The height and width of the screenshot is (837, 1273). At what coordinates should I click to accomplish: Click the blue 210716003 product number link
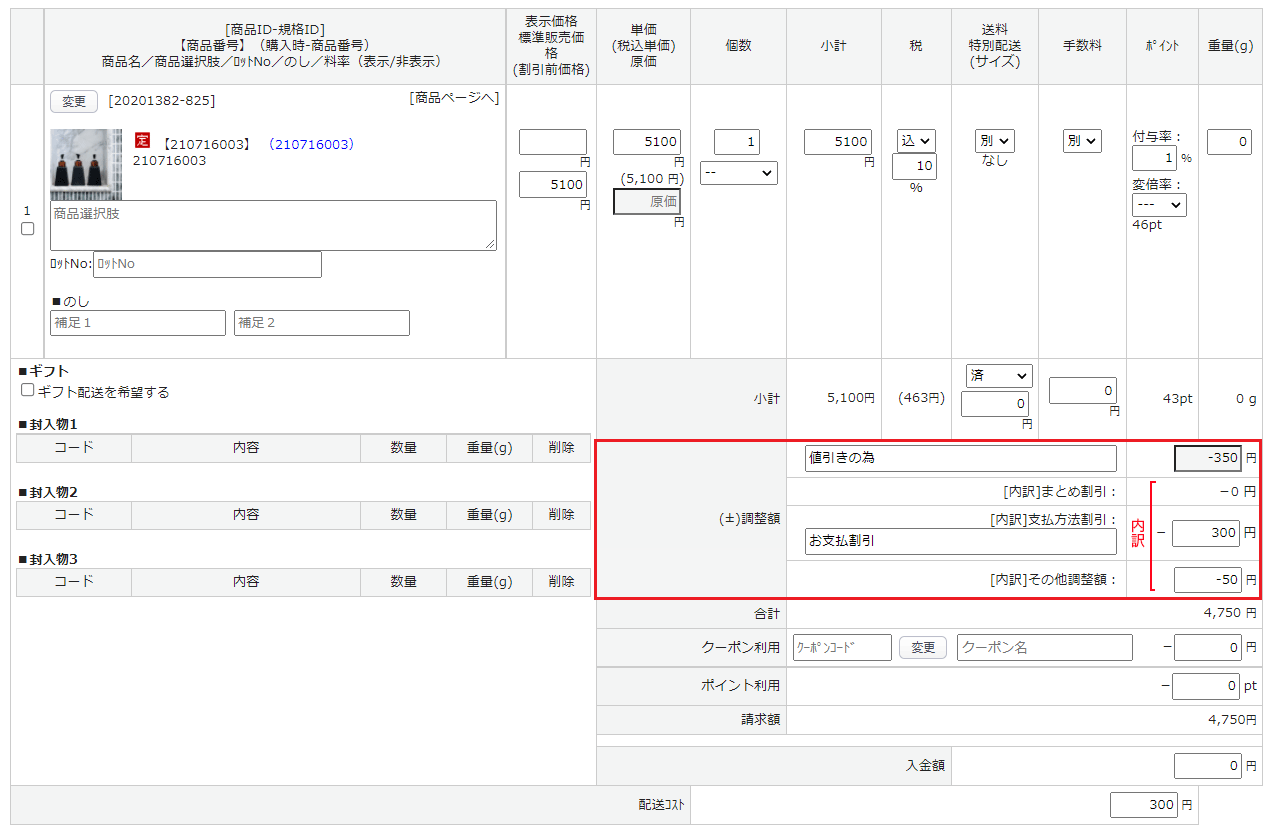(x=311, y=144)
